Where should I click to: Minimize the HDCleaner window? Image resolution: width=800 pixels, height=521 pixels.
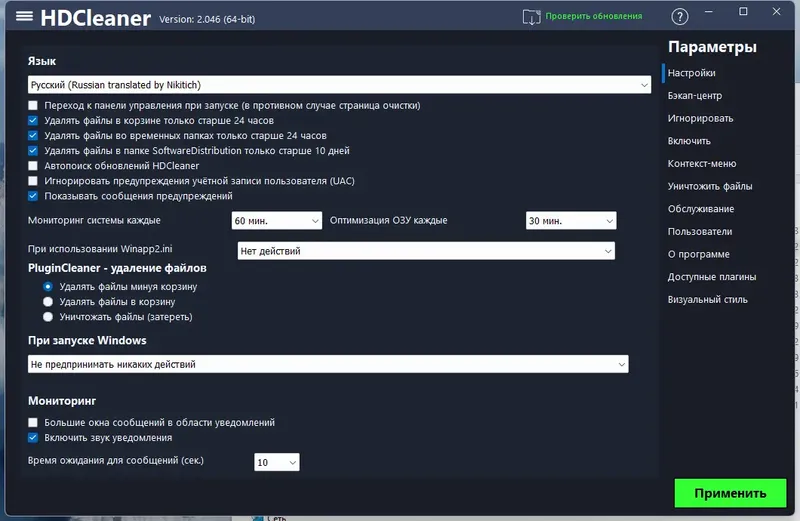tap(709, 12)
